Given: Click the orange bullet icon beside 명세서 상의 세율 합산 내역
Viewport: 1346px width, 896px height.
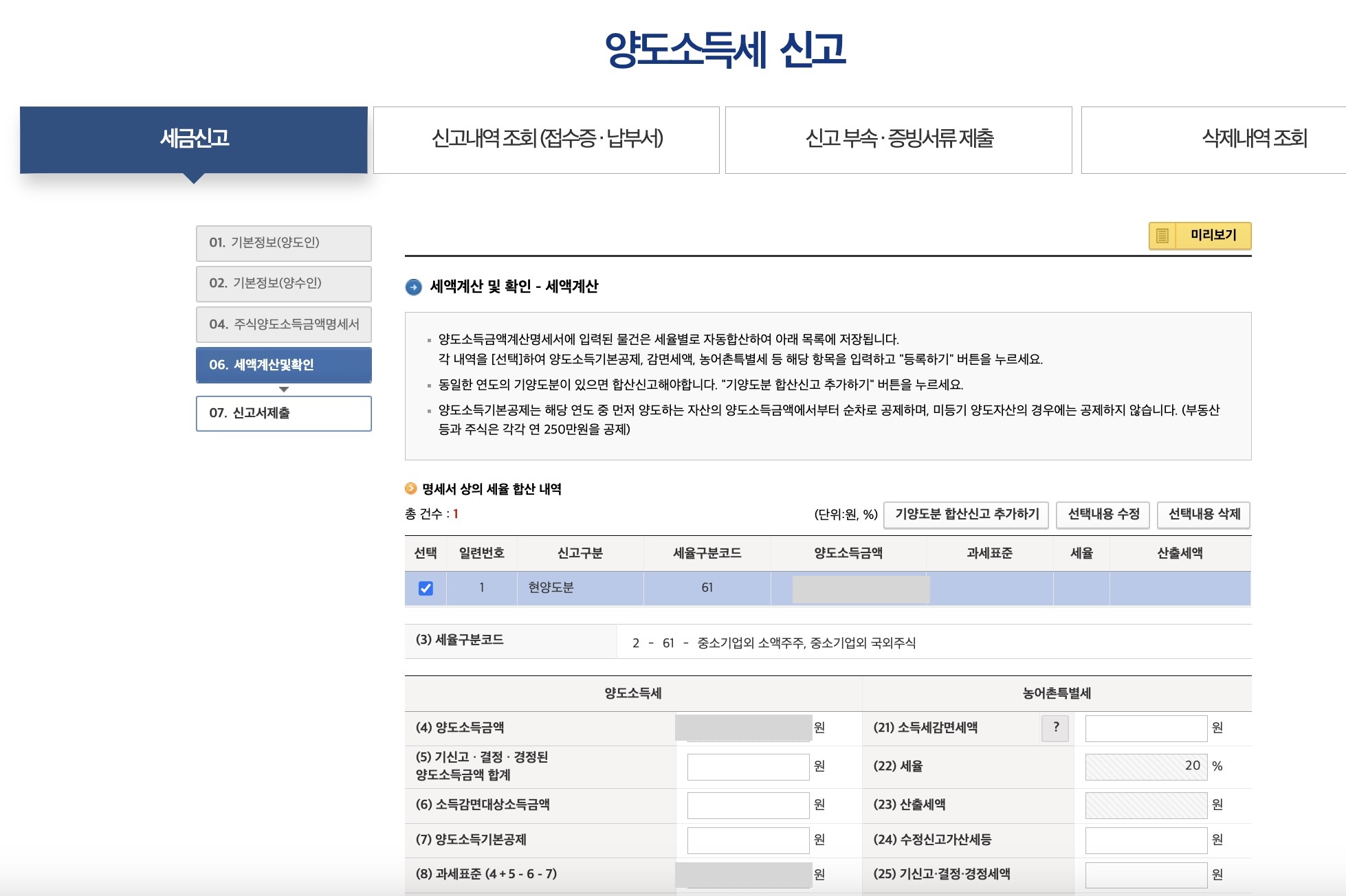Looking at the screenshot, I should 411,489.
